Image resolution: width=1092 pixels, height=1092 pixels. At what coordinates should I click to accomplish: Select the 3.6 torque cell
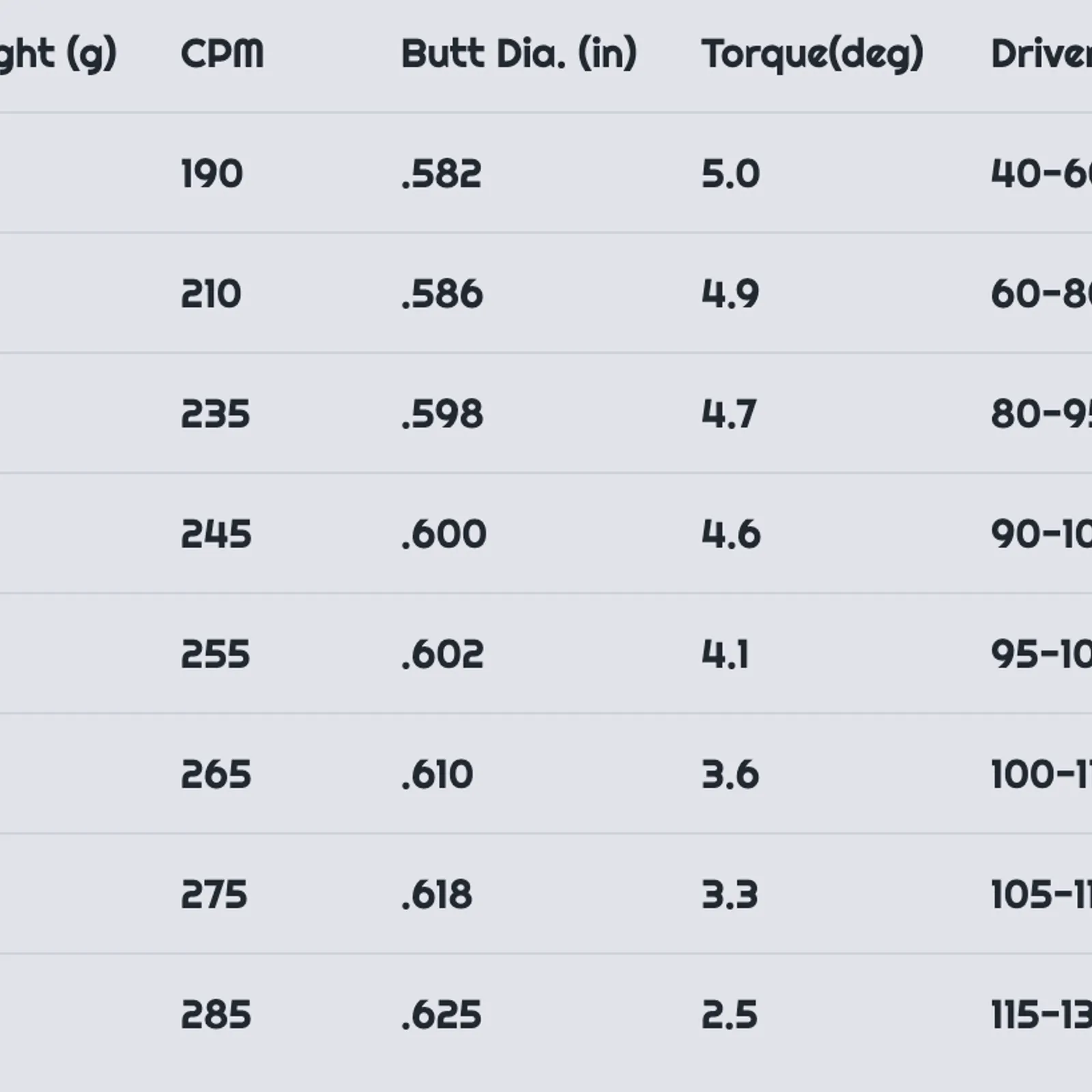click(x=730, y=775)
